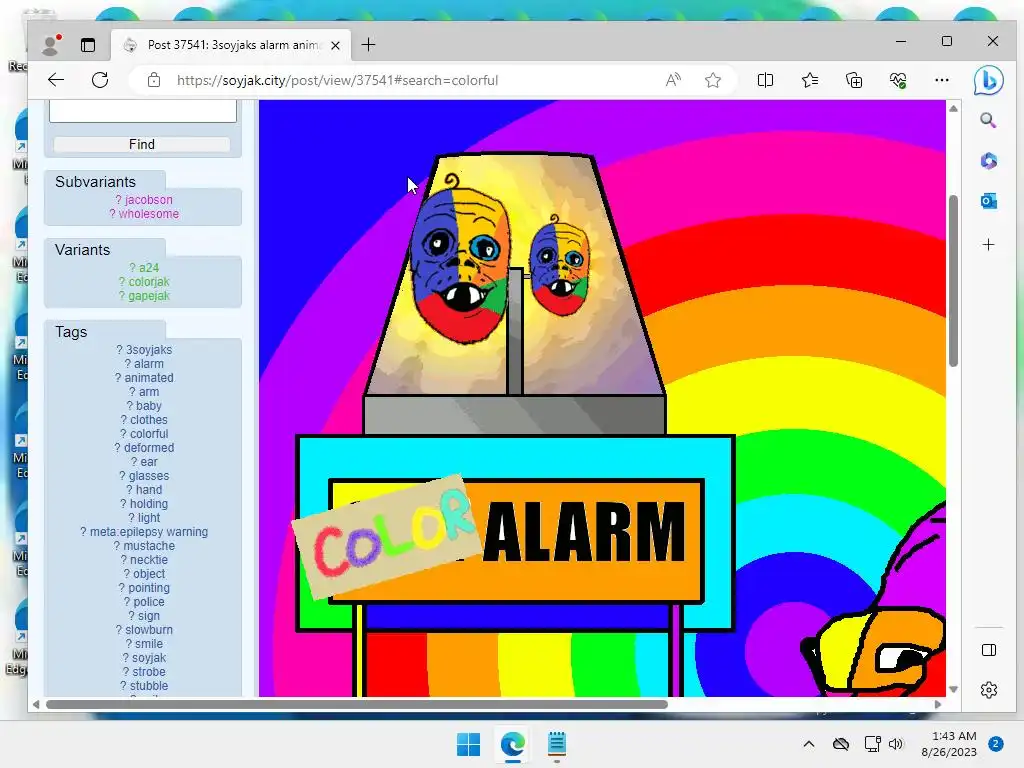The width and height of the screenshot is (1024, 768).
Task: Open the Collections panel
Action: 854,80
